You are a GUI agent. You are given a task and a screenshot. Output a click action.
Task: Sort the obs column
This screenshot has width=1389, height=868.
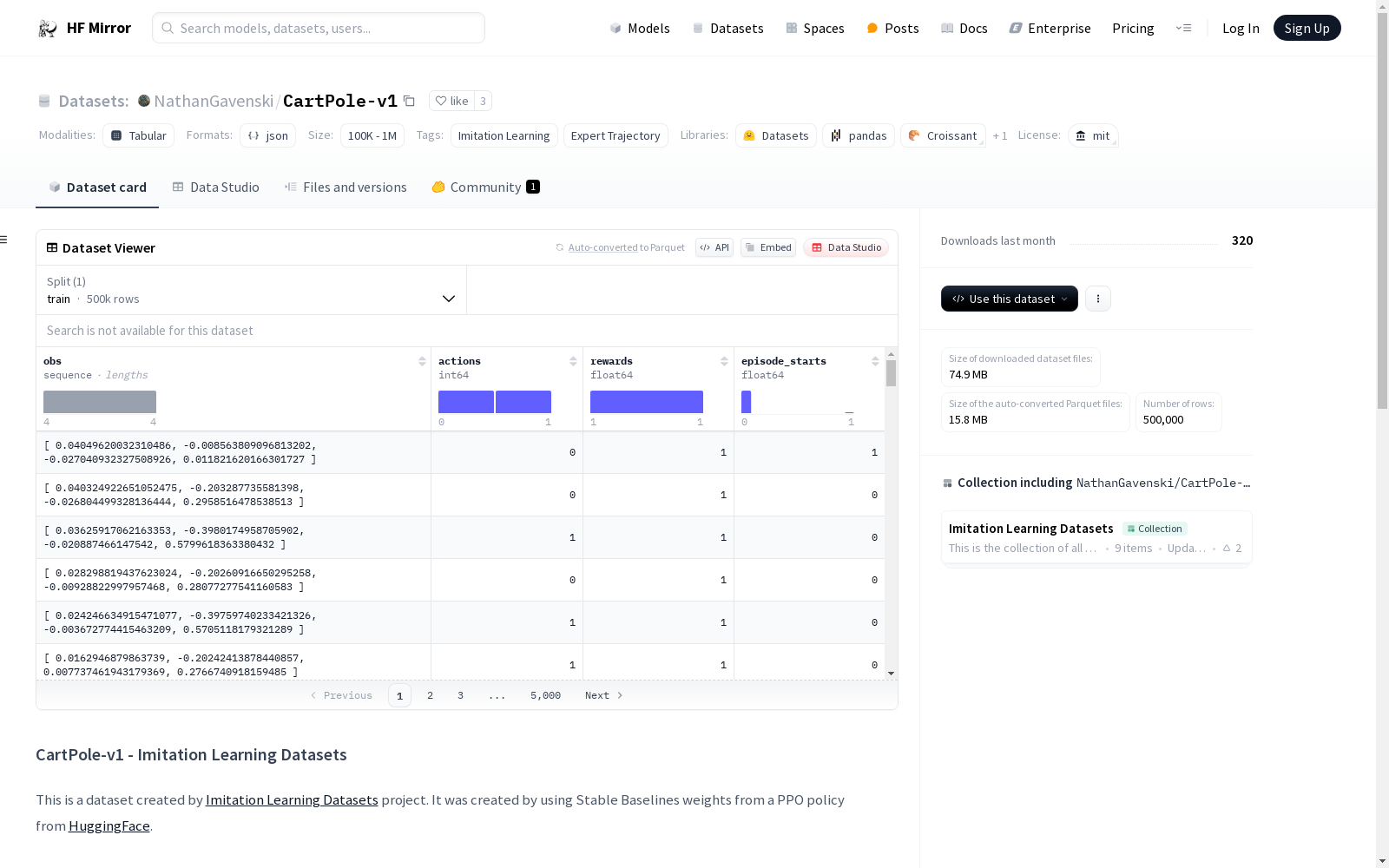tap(422, 361)
